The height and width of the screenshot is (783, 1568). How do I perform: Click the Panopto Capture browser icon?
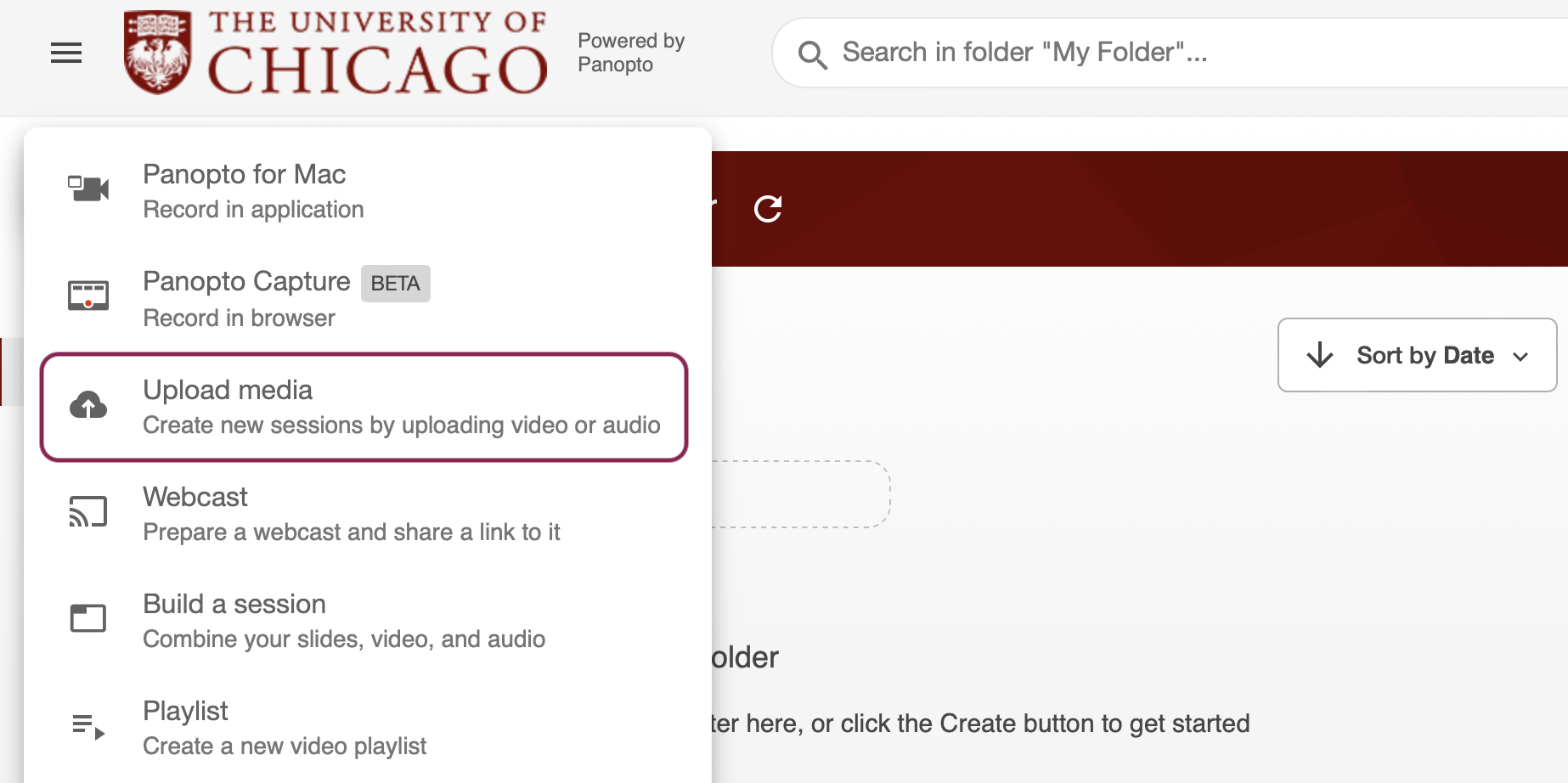(88, 296)
